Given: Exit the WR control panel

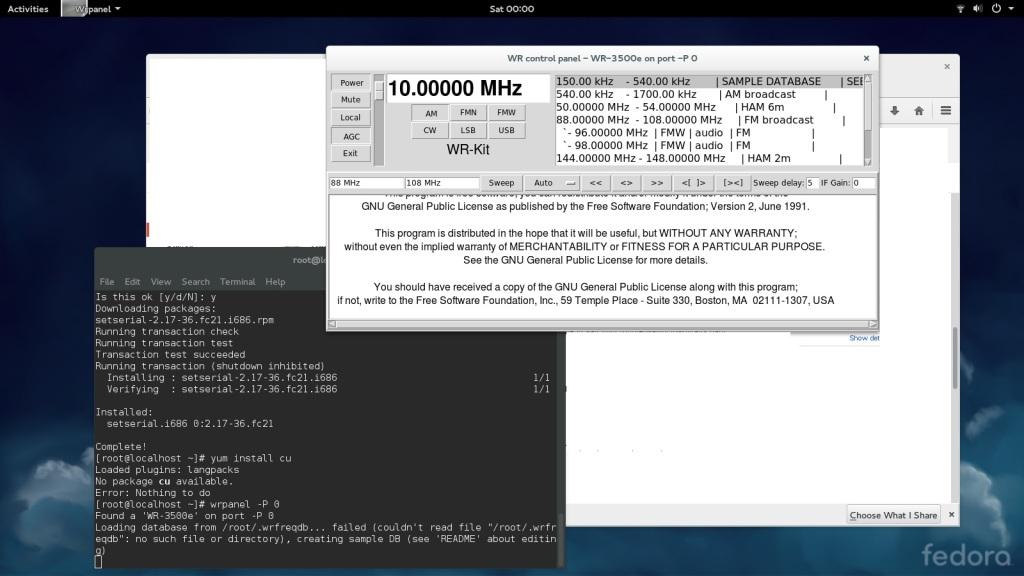Looking at the screenshot, I should [x=351, y=153].
